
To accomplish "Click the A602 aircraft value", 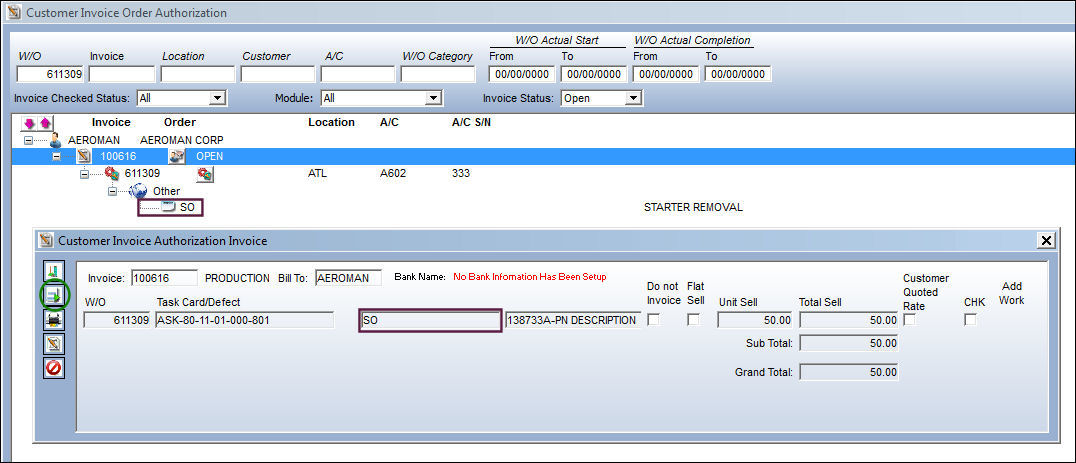I will pos(393,174).
